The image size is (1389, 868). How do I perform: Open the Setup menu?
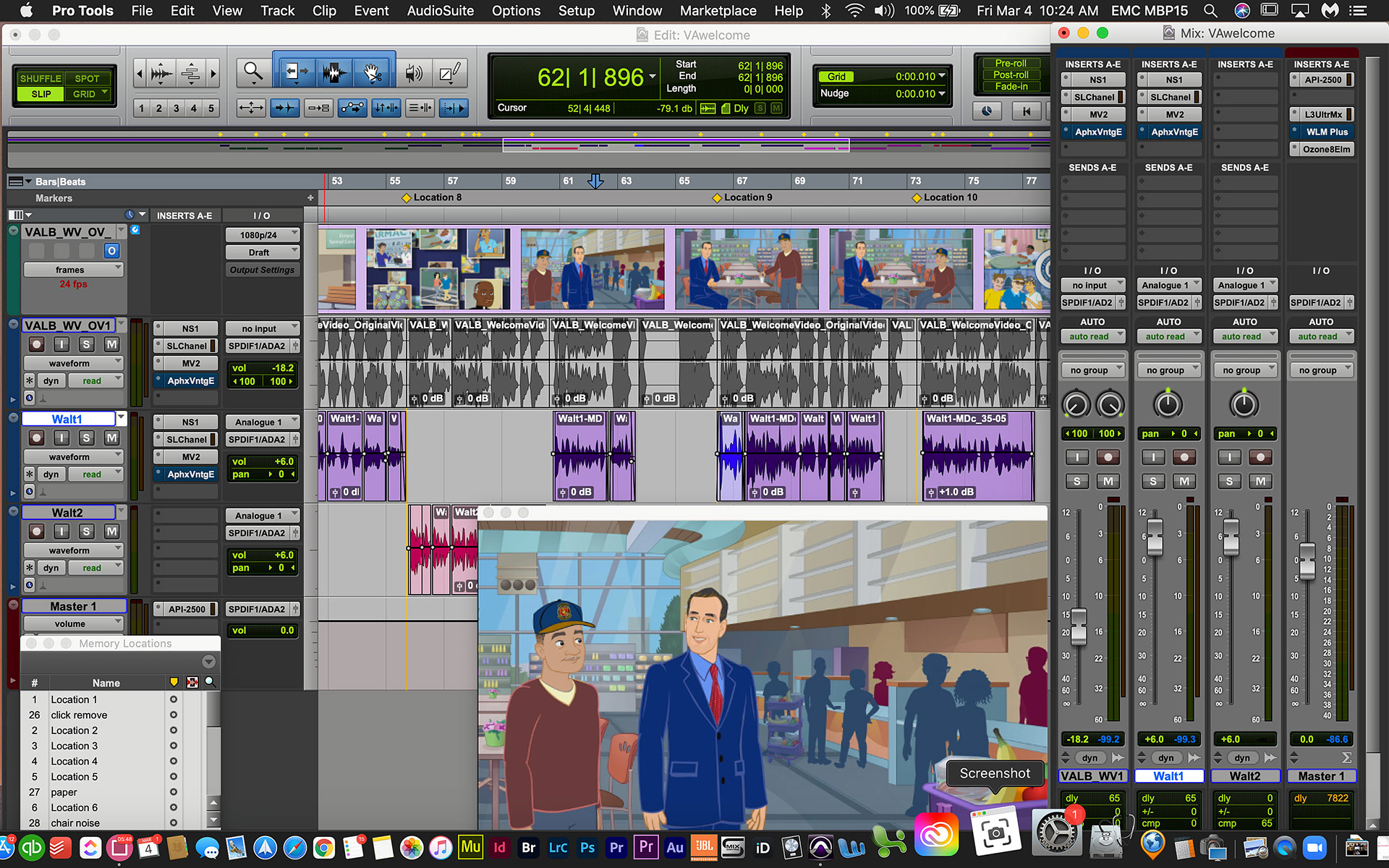pos(576,11)
